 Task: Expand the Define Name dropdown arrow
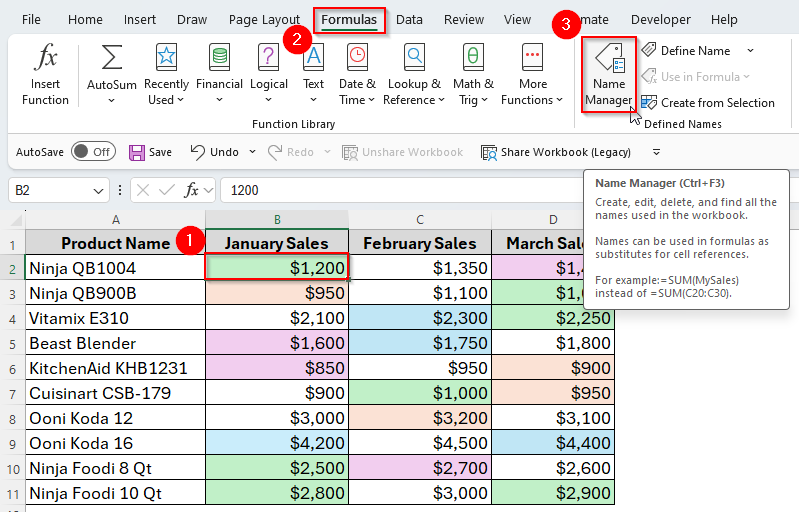tap(750, 51)
